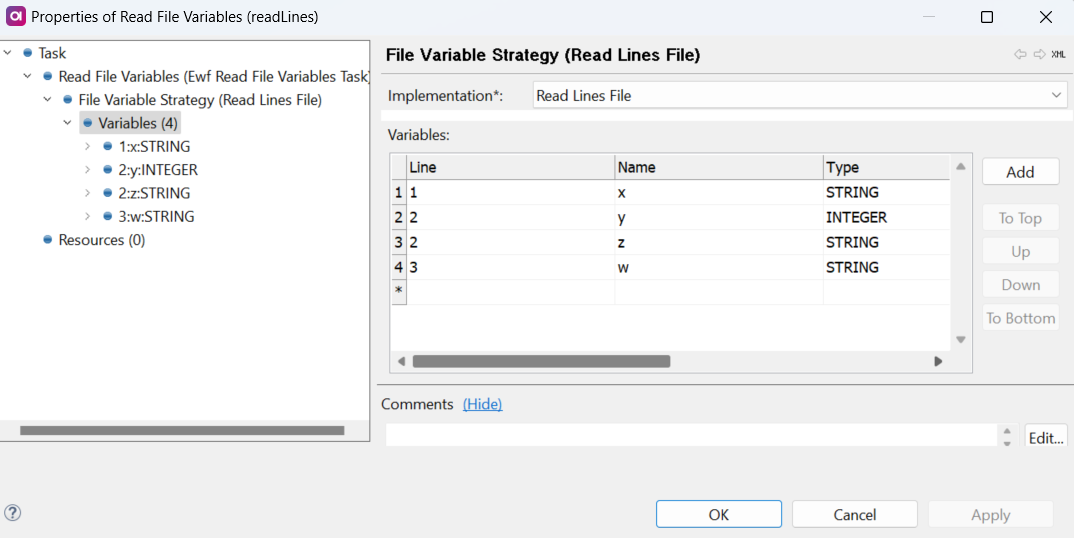Click the XML view icon

coord(1058,55)
